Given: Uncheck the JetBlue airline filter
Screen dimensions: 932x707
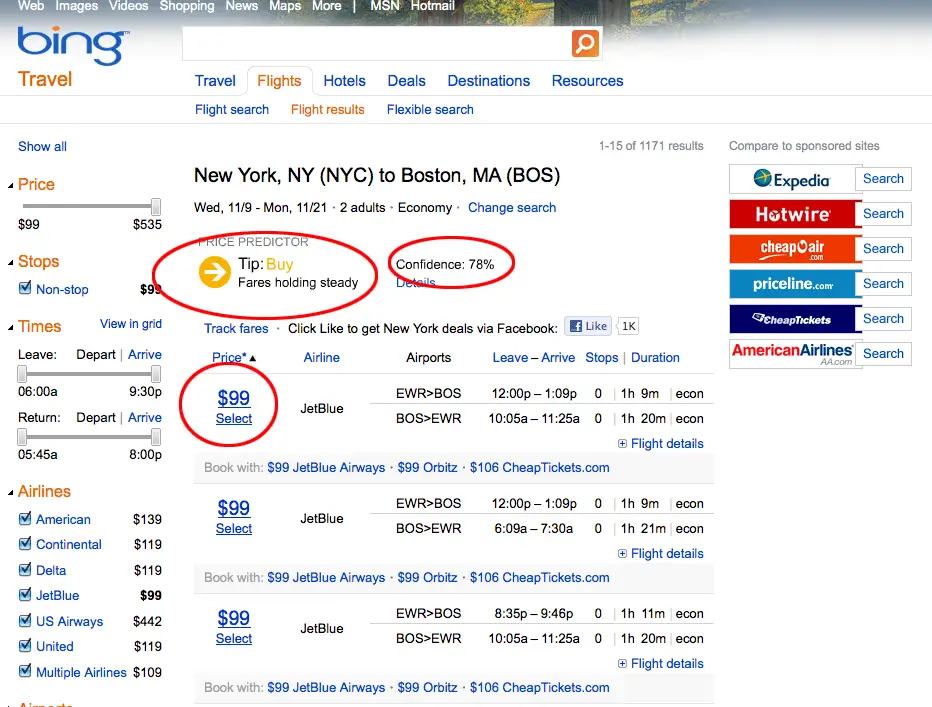Looking at the screenshot, I should (25, 594).
